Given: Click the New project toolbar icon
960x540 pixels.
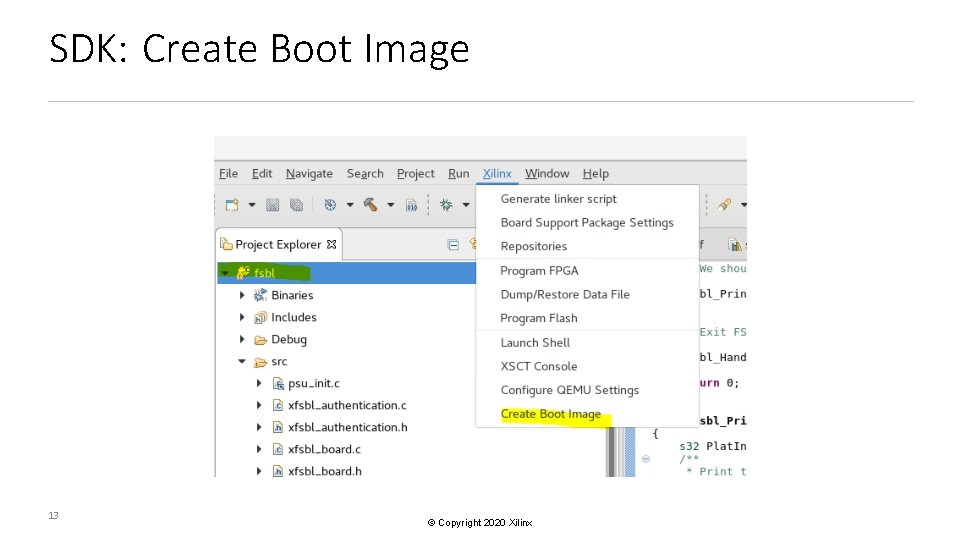Looking at the screenshot, I should click(x=232, y=205).
